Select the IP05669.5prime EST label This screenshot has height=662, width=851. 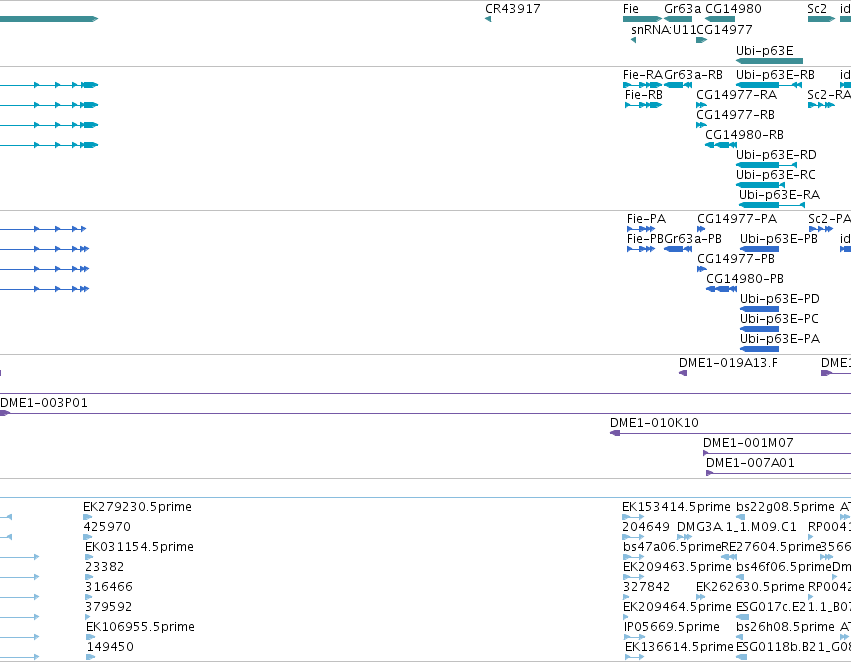pyautogui.click(x=672, y=628)
